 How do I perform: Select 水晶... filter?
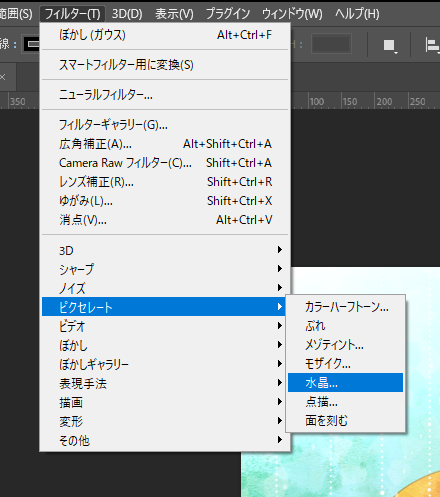(x=346, y=383)
